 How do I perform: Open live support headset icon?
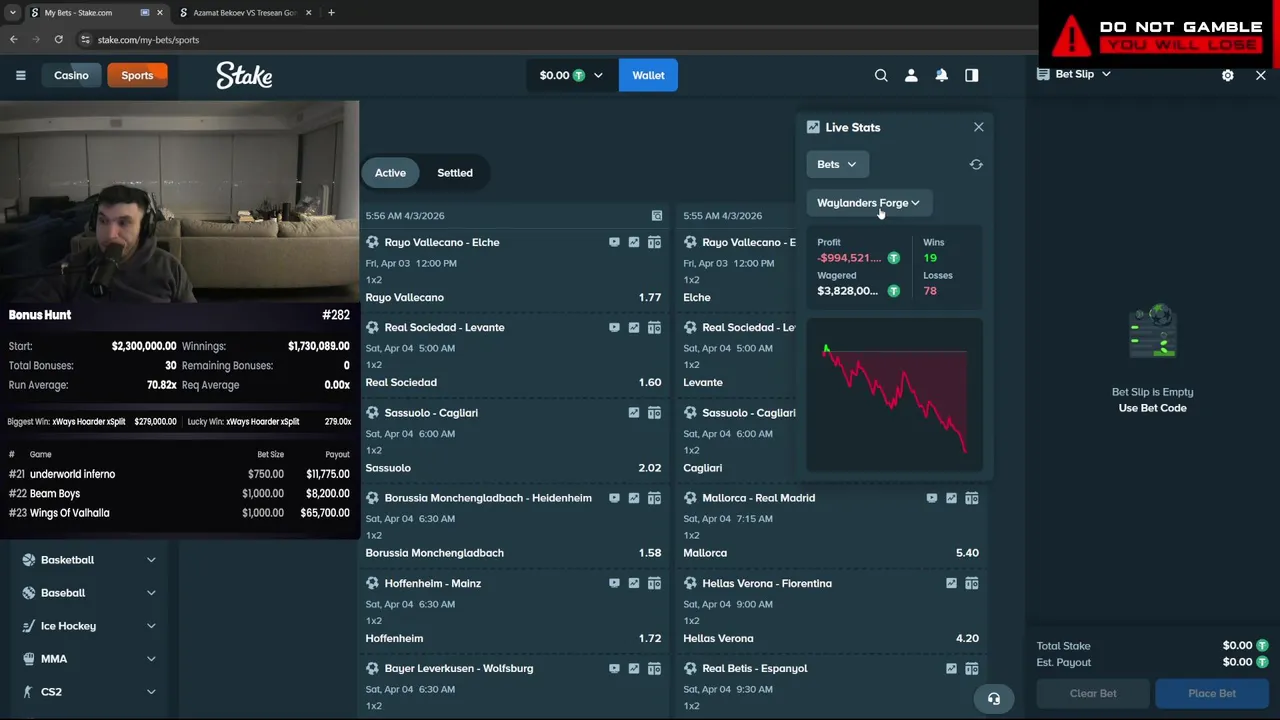pyautogui.click(x=994, y=698)
